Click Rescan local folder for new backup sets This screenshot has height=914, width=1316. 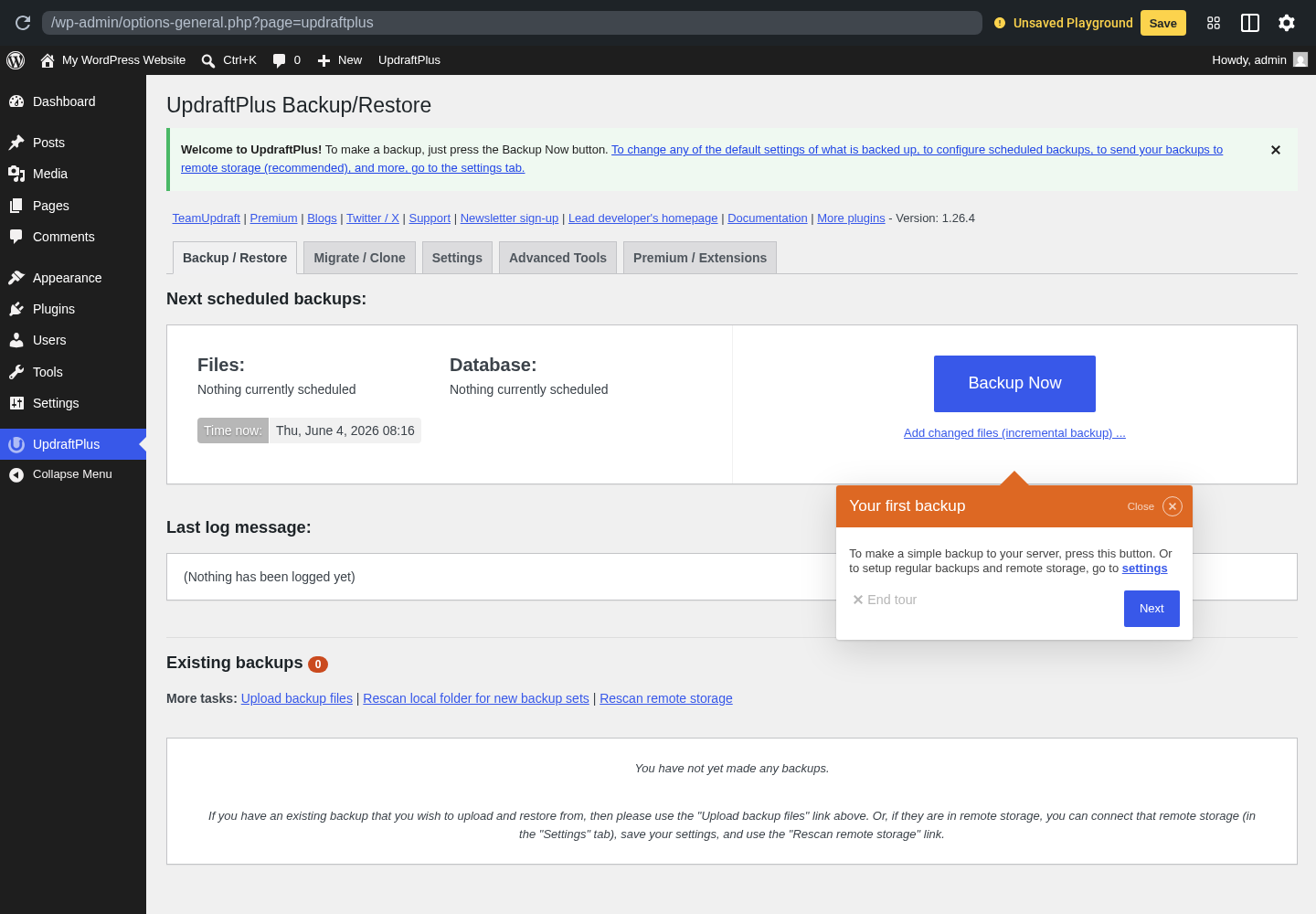pyautogui.click(x=476, y=698)
